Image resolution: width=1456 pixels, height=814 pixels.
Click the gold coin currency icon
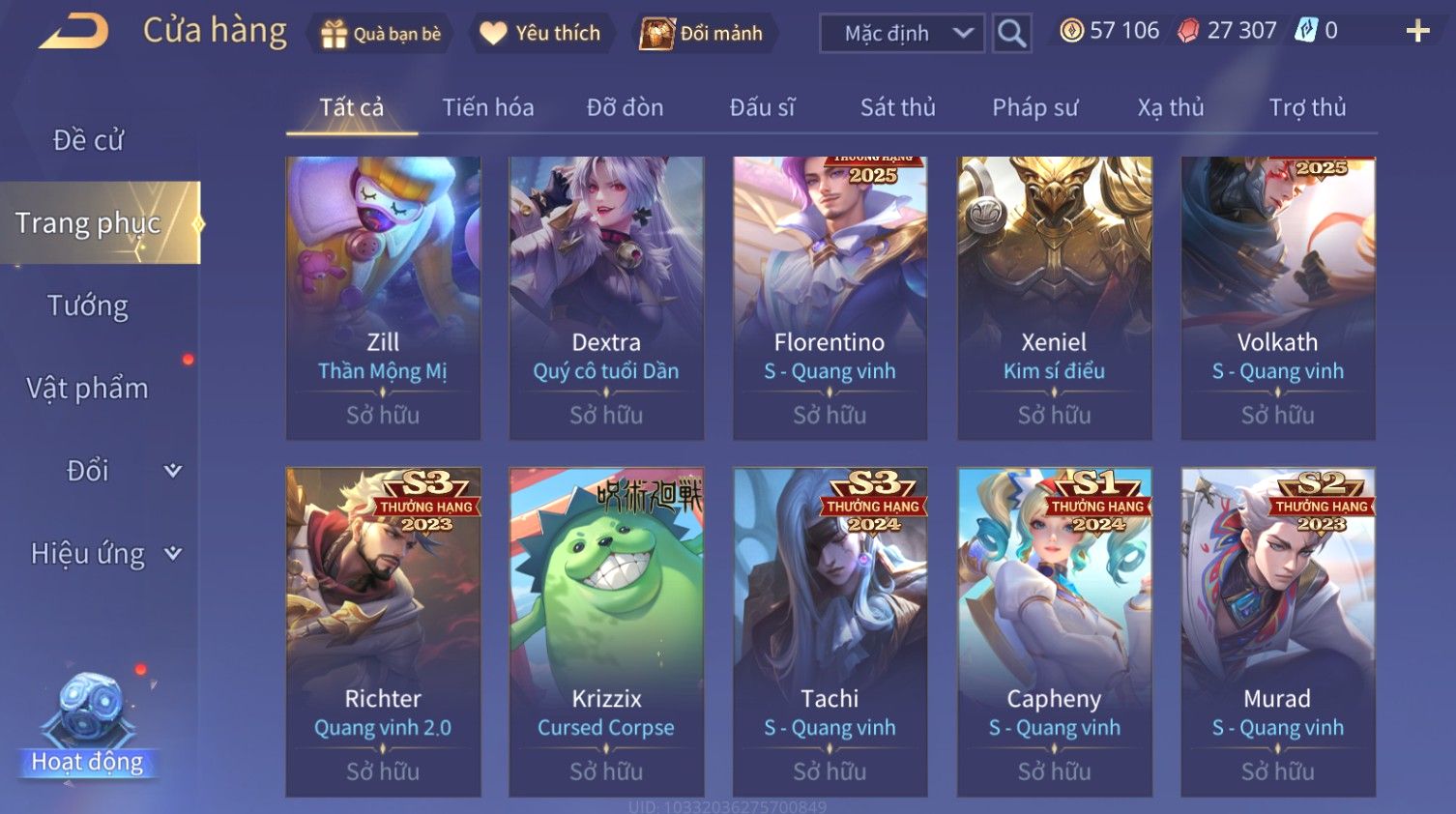click(x=1071, y=31)
